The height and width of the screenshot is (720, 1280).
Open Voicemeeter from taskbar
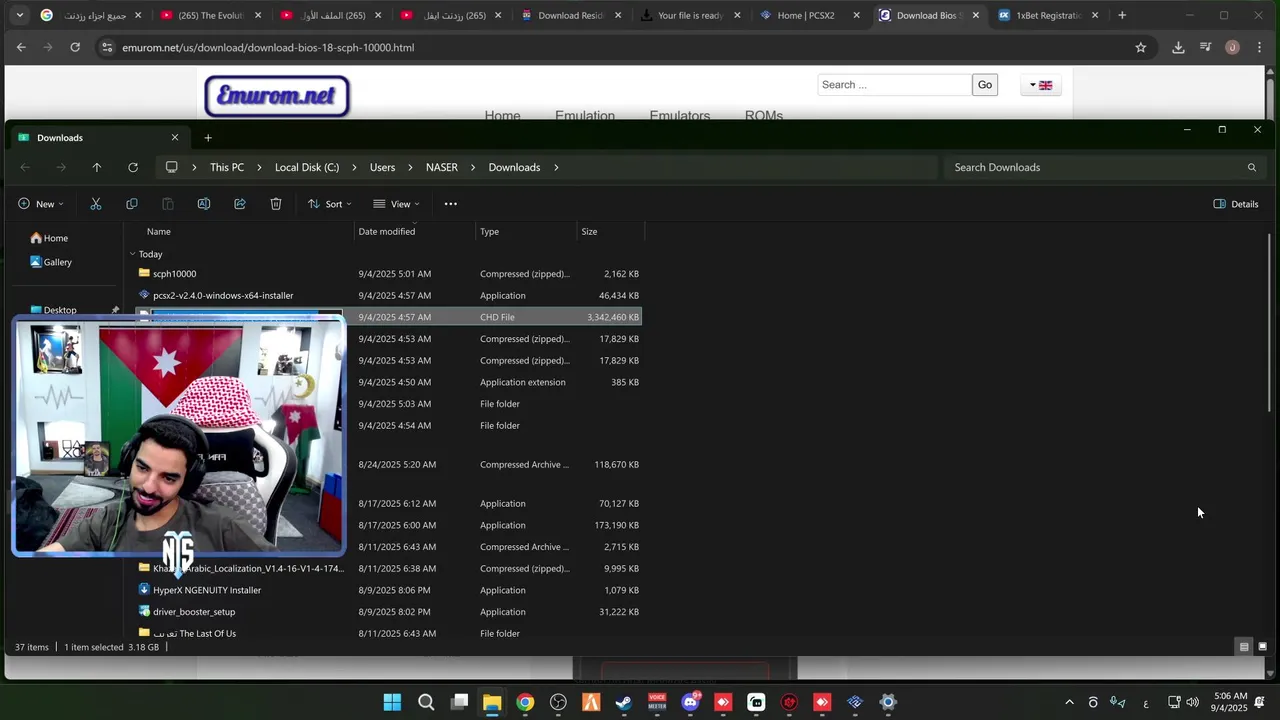tap(657, 702)
